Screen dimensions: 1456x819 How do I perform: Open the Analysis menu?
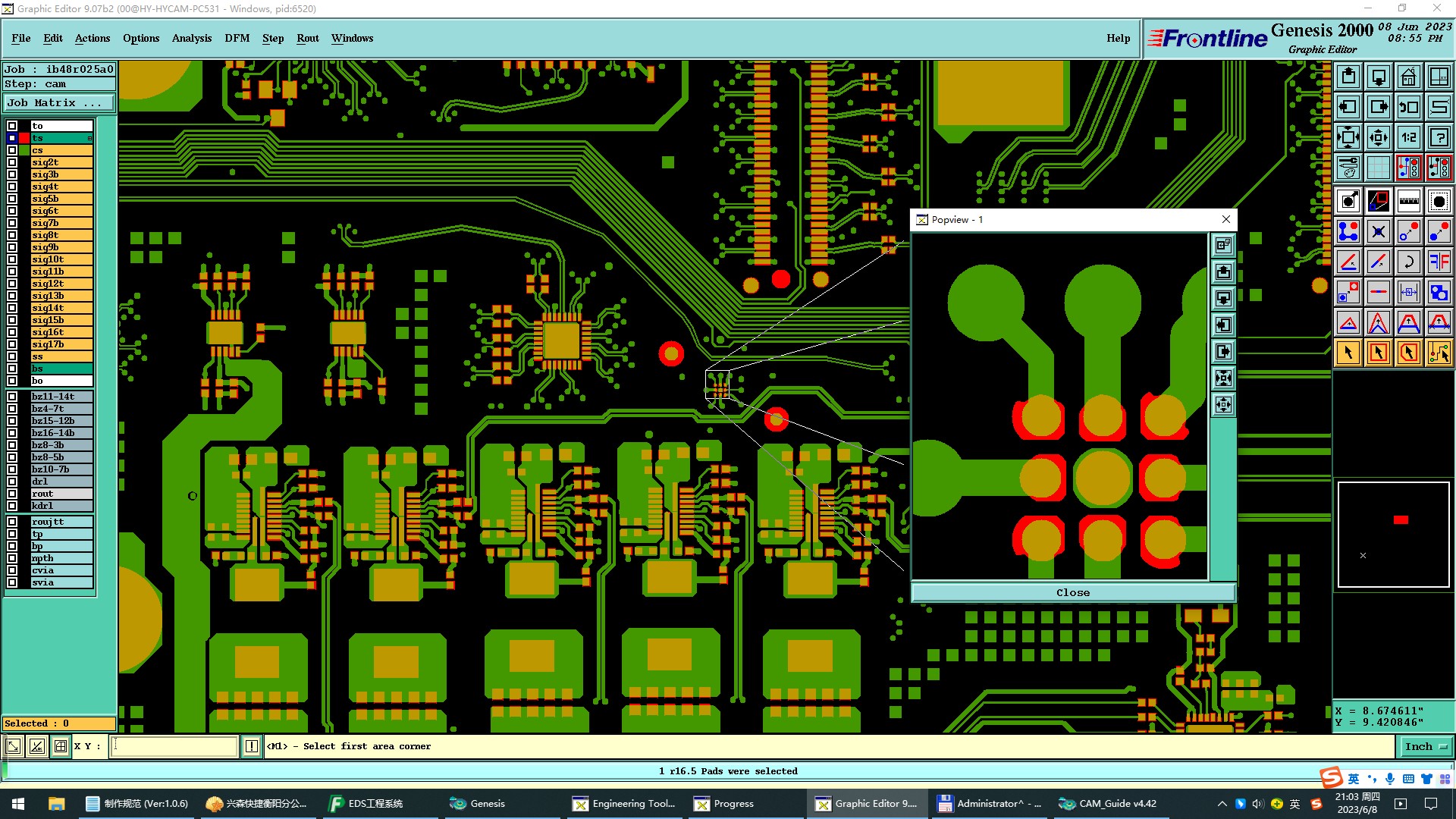pyautogui.click(x=191, y=38)
